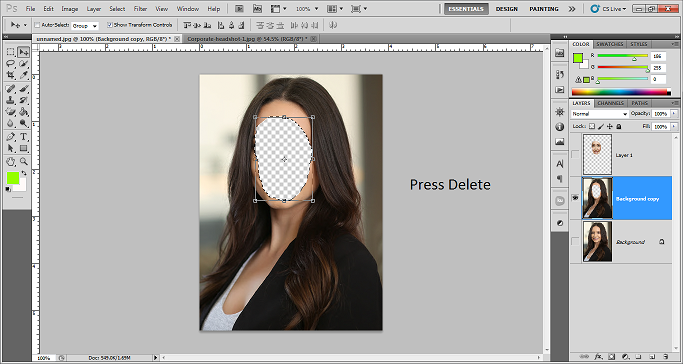The image size is (683, 364).
Task: Switch to the Swatches tab
Action: (609, 44)
